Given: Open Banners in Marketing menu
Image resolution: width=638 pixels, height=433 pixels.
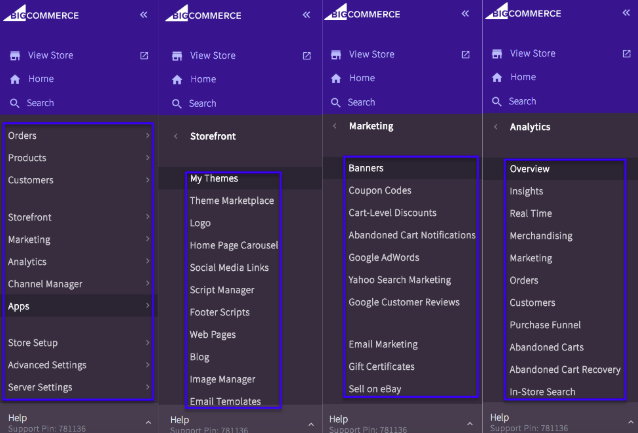Looking at the screenshot, I should (x=366, y=168).
